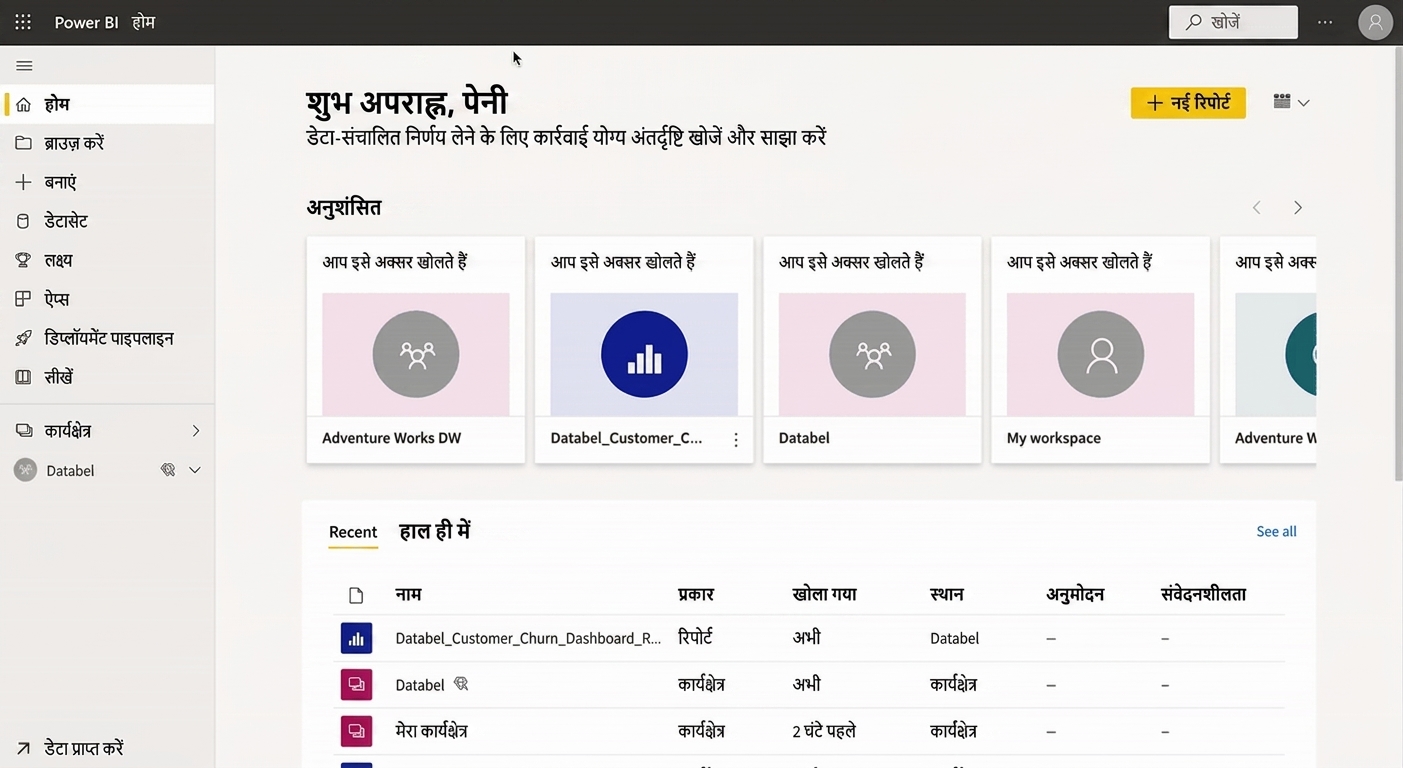Click the रिपोर्ट type cell
The width and height of the screenshot is (1403, 768).
[x=695, y=637]
